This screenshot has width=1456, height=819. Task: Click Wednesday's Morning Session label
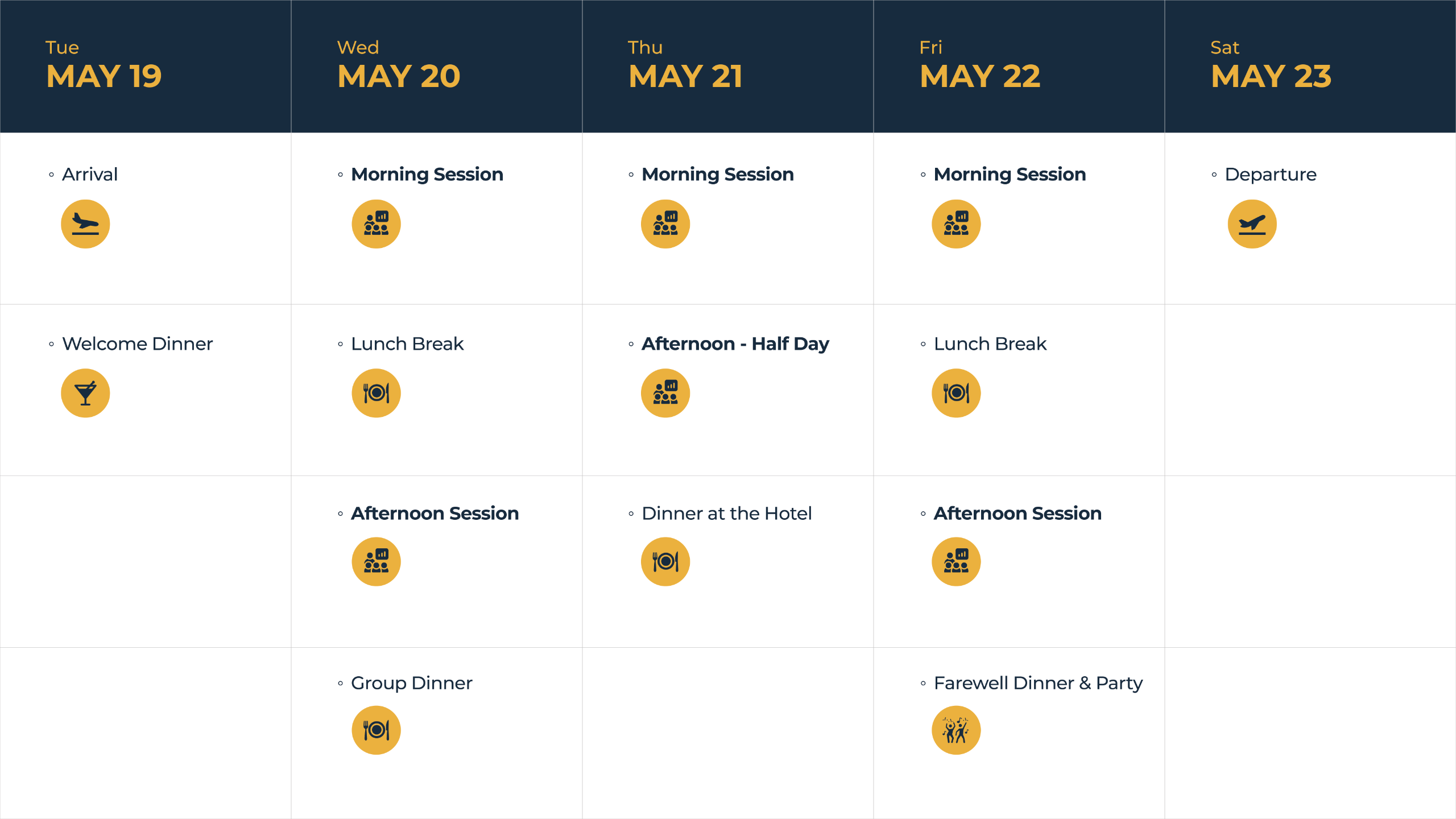coord(427,175)
